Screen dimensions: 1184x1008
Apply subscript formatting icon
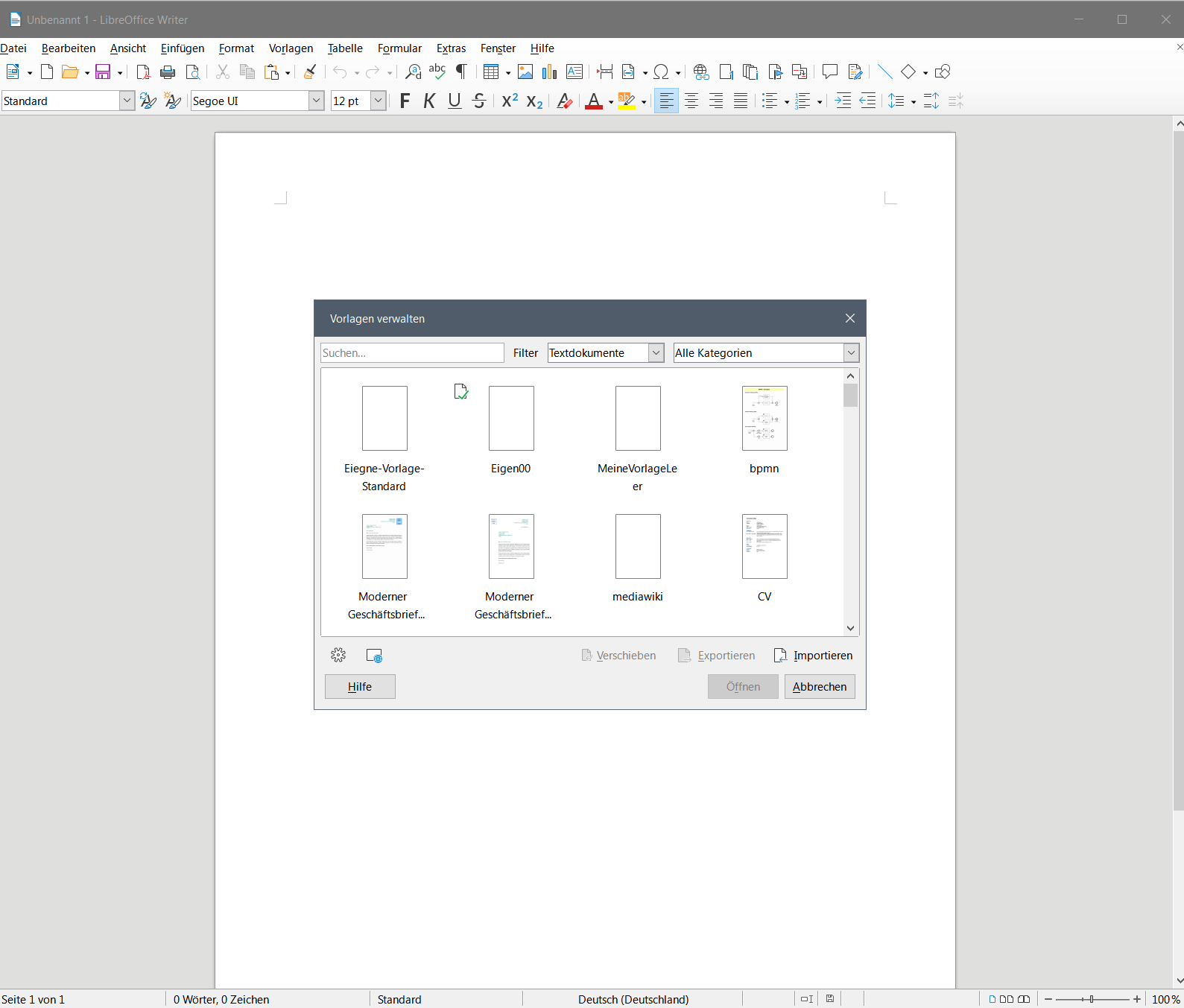click(534, 101)
